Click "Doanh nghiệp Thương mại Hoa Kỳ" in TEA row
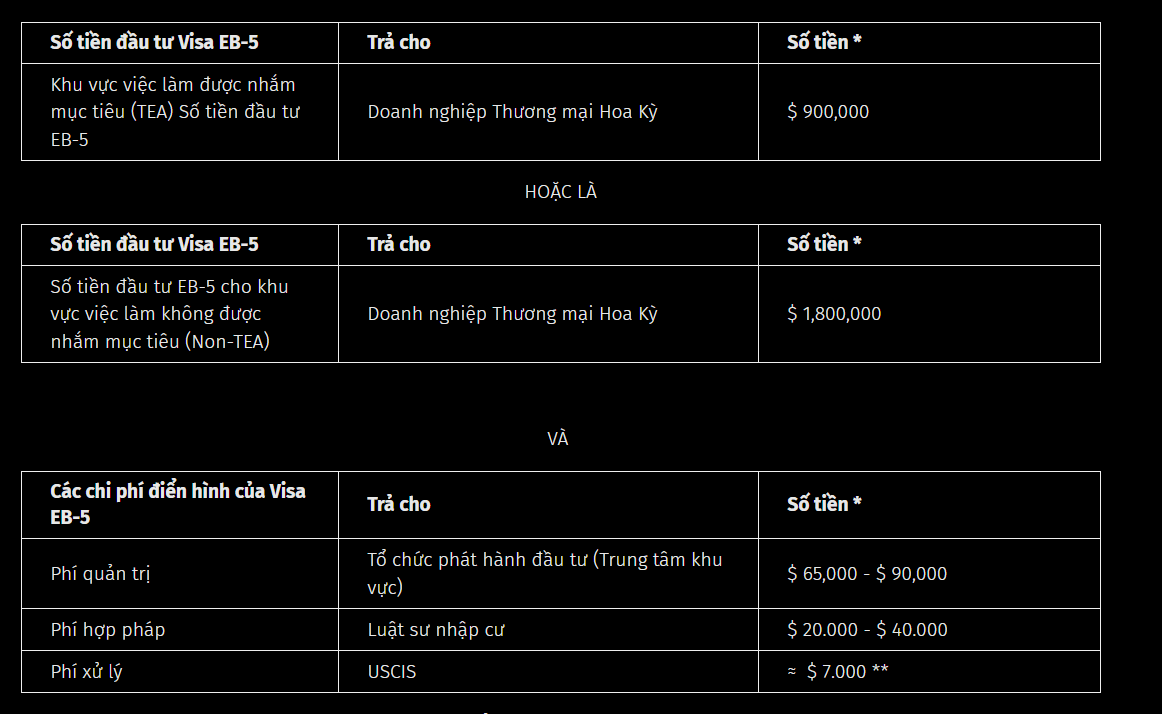This screenshot has width=1162, height=714. click(x=512, y=112)
